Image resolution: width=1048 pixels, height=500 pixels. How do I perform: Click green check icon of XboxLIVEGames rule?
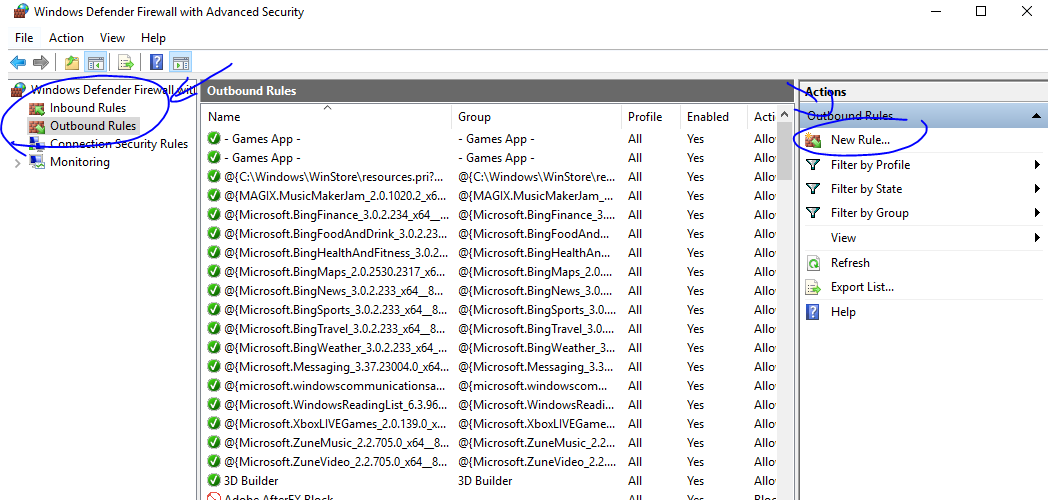coord(214,423)
